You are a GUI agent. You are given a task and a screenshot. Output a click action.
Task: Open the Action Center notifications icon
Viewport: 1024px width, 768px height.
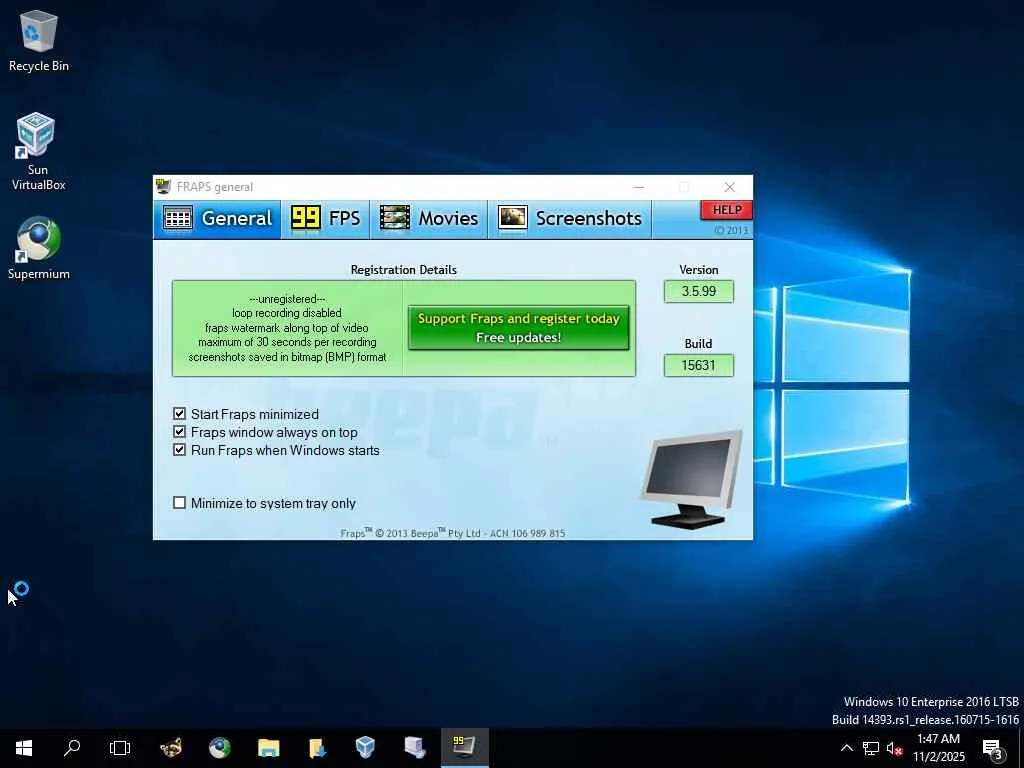coord(993,749)
